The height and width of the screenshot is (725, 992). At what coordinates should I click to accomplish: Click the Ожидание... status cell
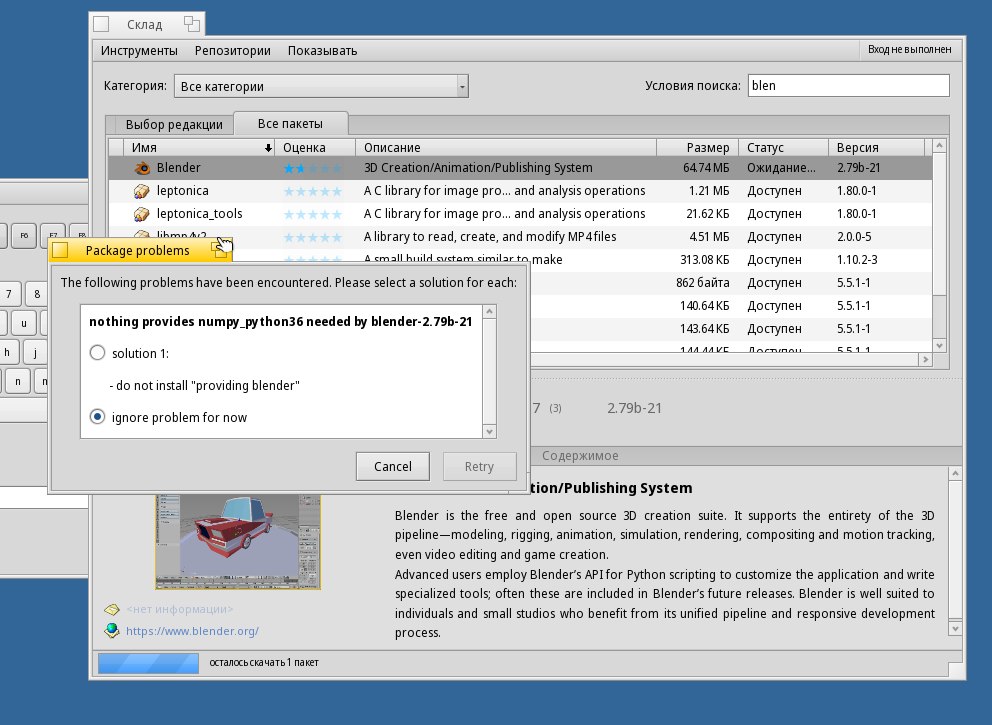point(781,168)
